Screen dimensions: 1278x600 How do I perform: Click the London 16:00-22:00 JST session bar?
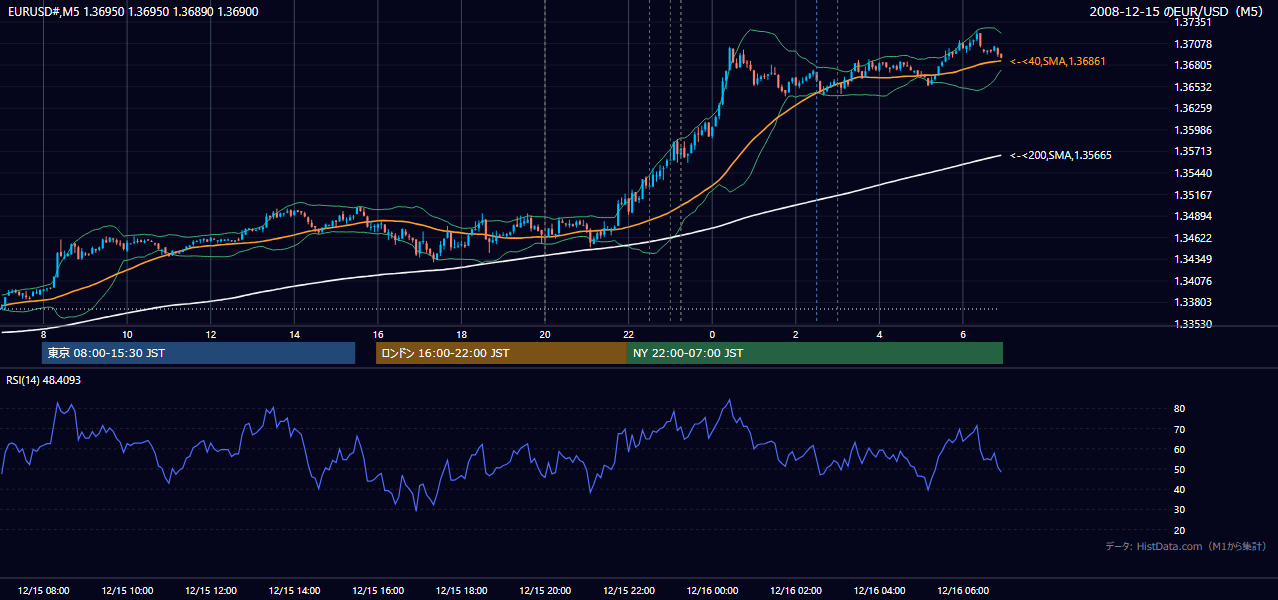click(501, 353)
